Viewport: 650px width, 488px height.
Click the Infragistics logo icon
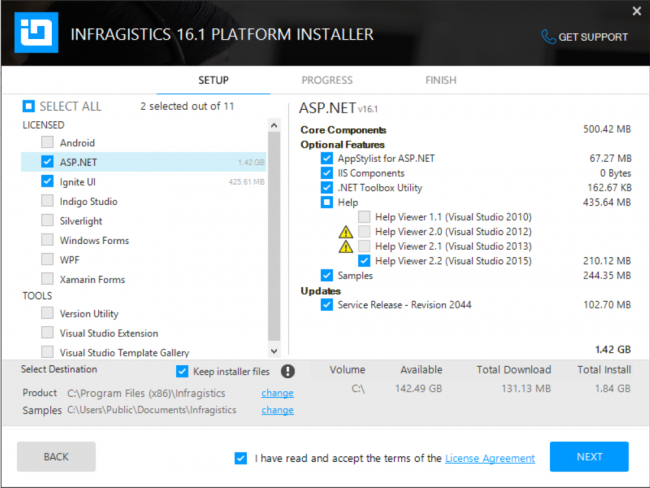click(36, 33)
